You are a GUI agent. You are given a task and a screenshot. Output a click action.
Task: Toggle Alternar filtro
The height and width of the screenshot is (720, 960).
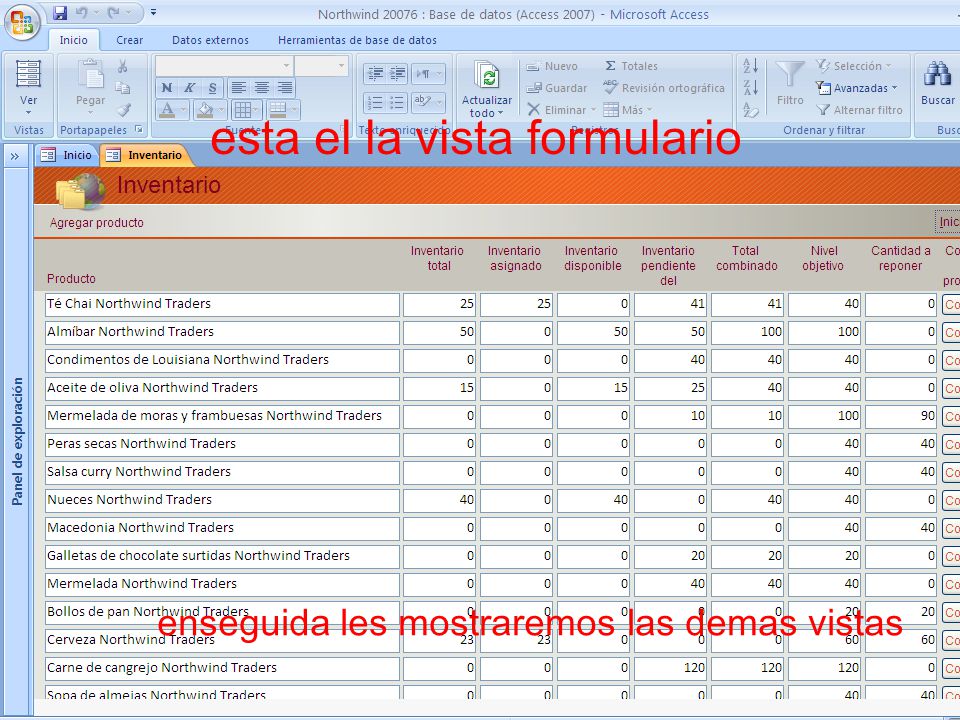point(860,110)
